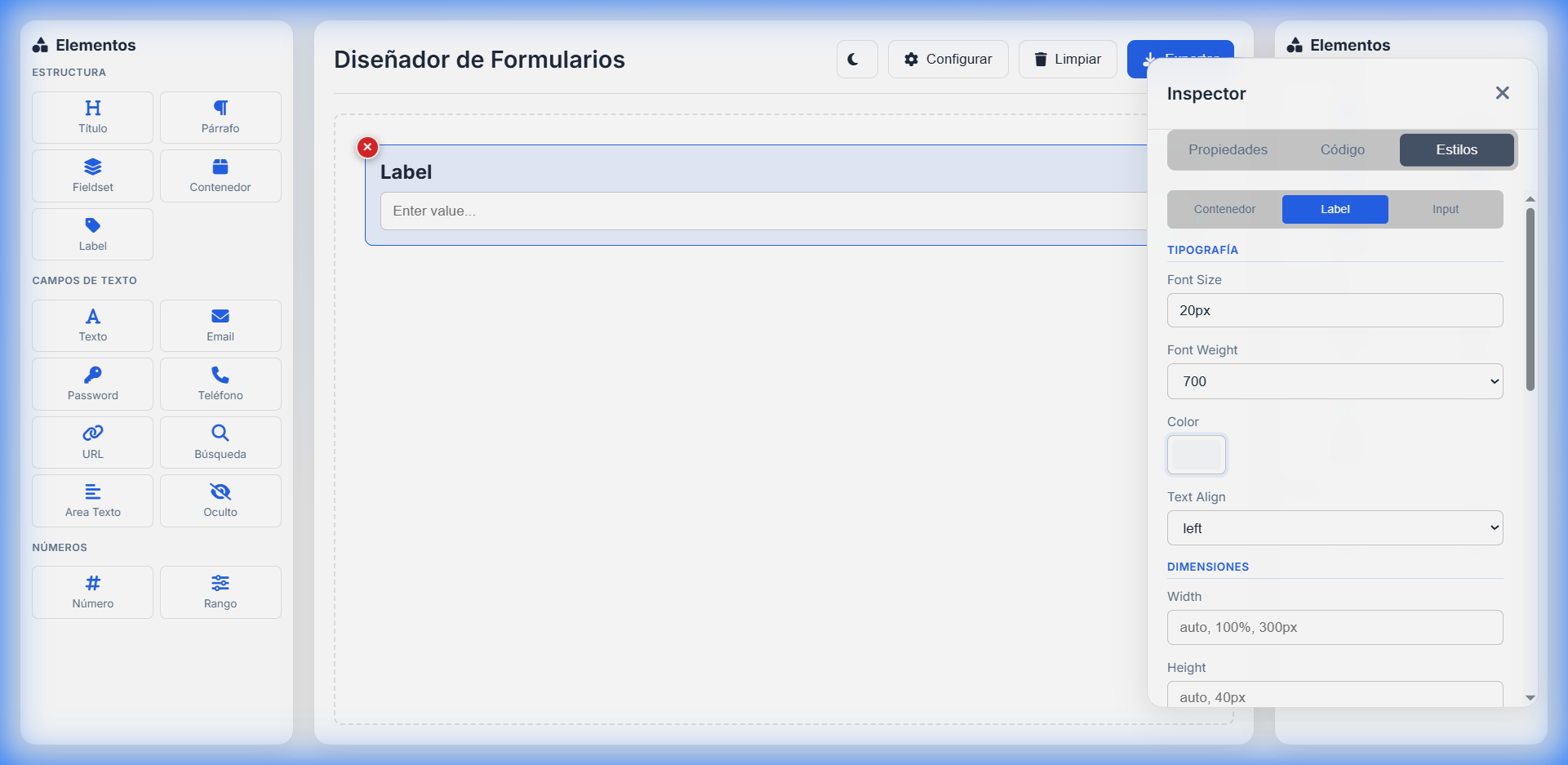Screen dimensions: 1568x765
Task: Click the Width input field
Action: [1335, 628]
